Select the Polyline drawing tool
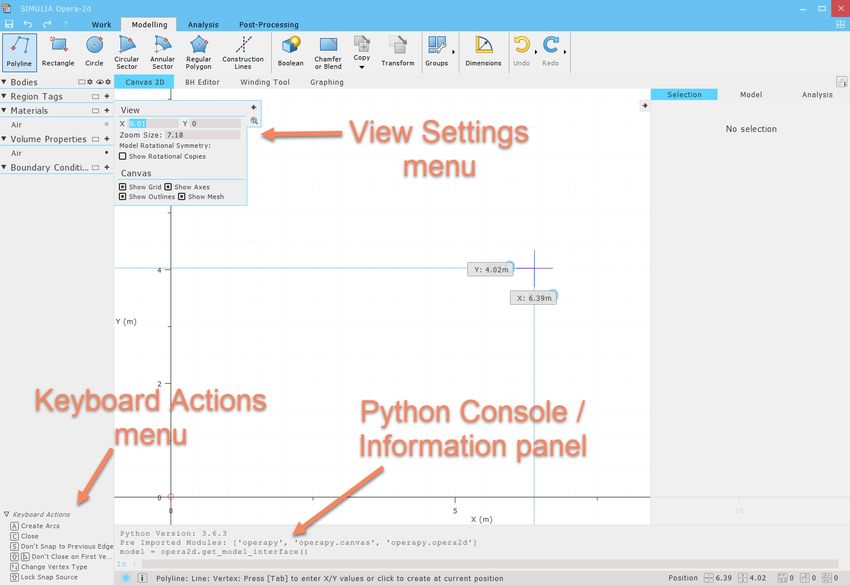The image size is (850, 585). [x=19, y=53]
